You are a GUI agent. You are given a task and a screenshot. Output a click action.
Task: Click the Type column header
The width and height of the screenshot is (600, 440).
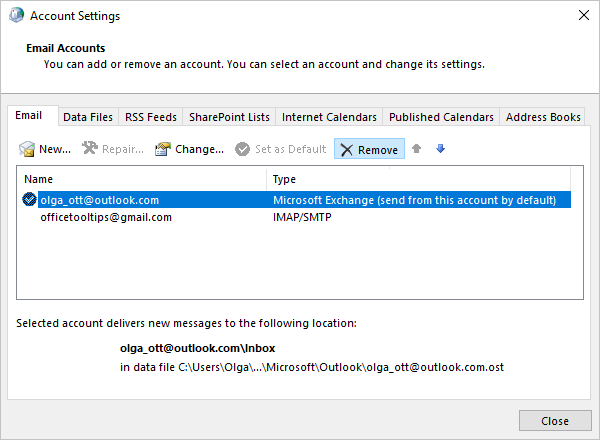coord(419,179)
